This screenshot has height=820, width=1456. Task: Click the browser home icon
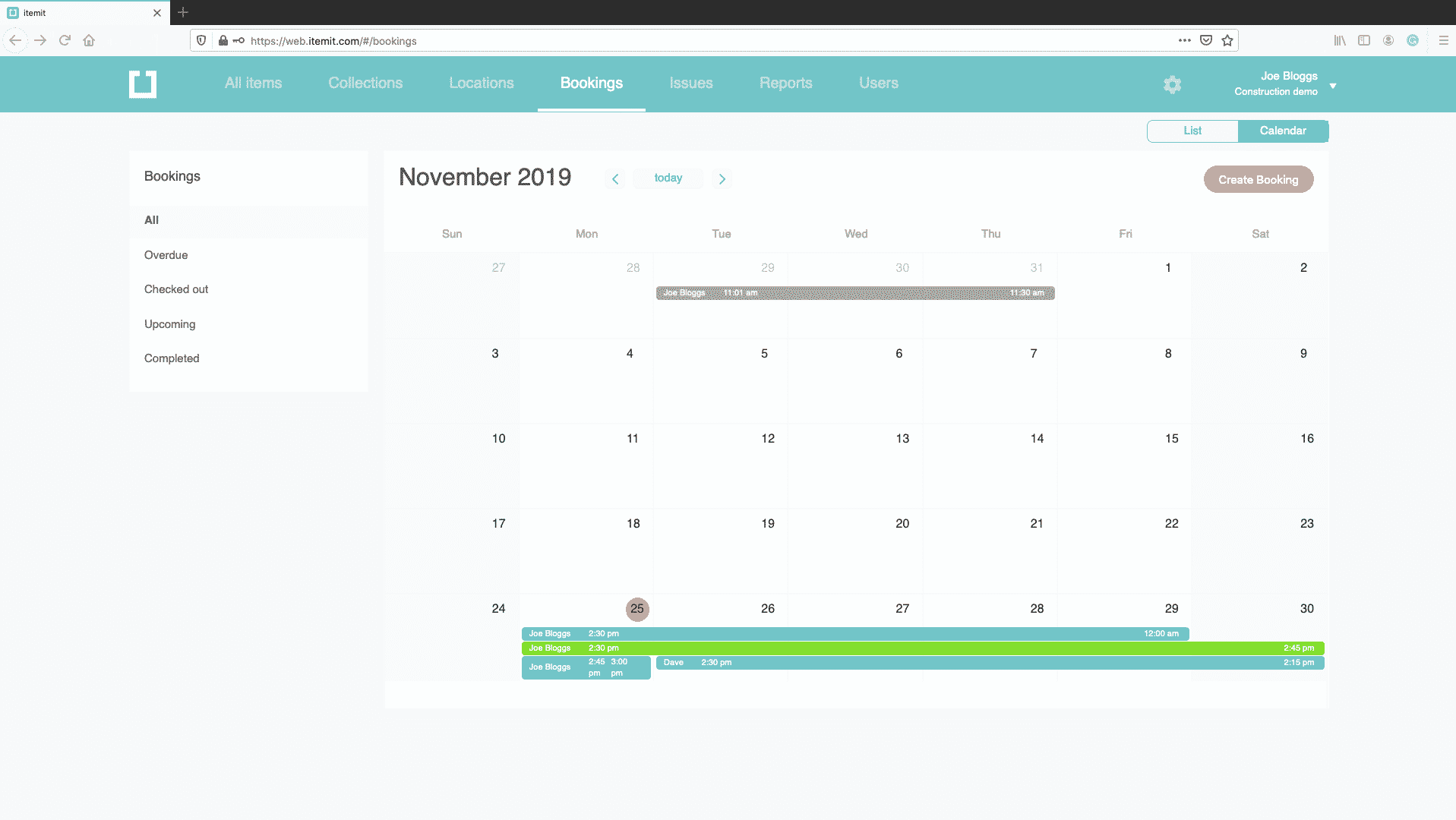point(89,40)
